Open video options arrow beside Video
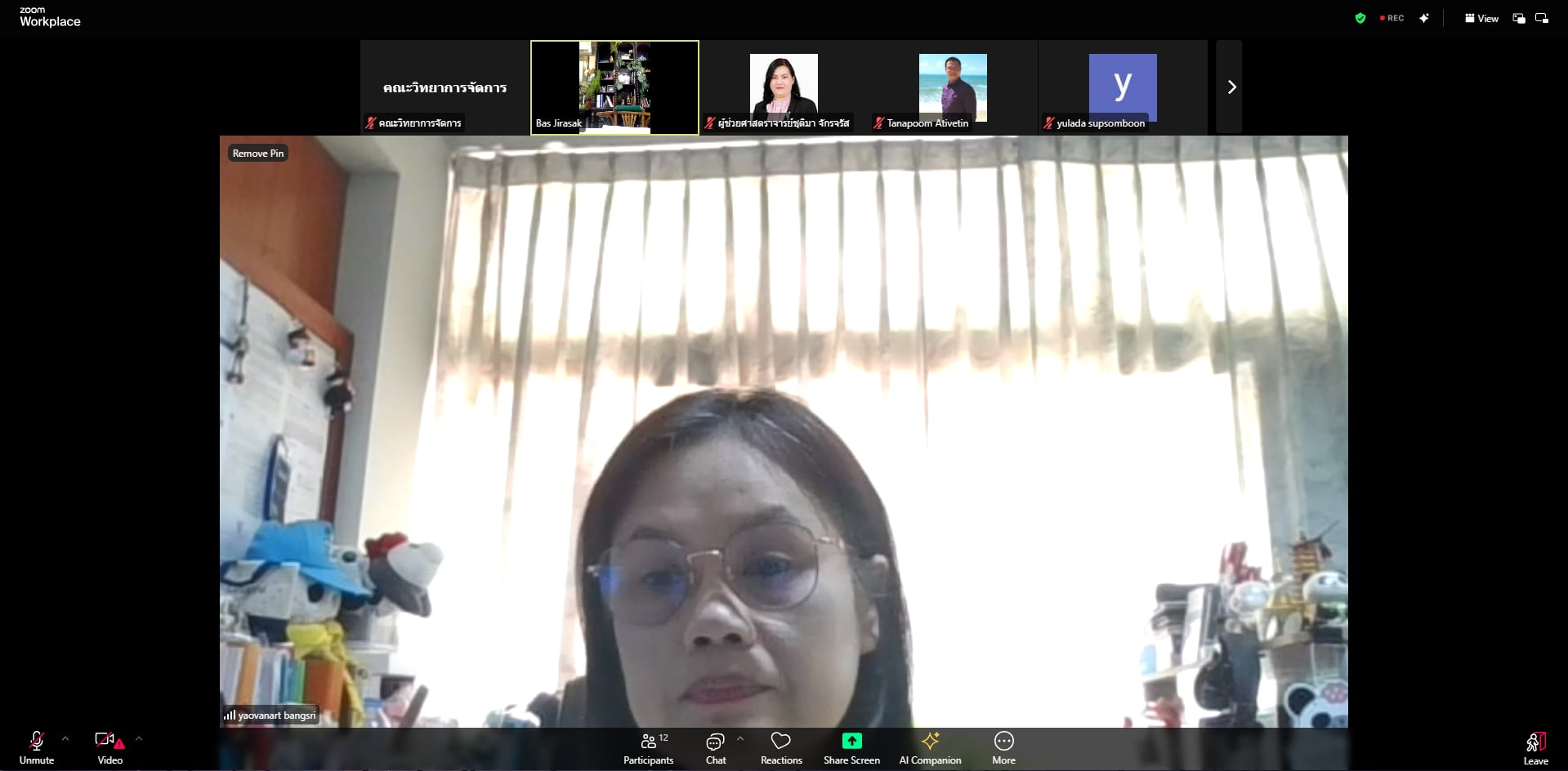 click(x=139, y=739)
